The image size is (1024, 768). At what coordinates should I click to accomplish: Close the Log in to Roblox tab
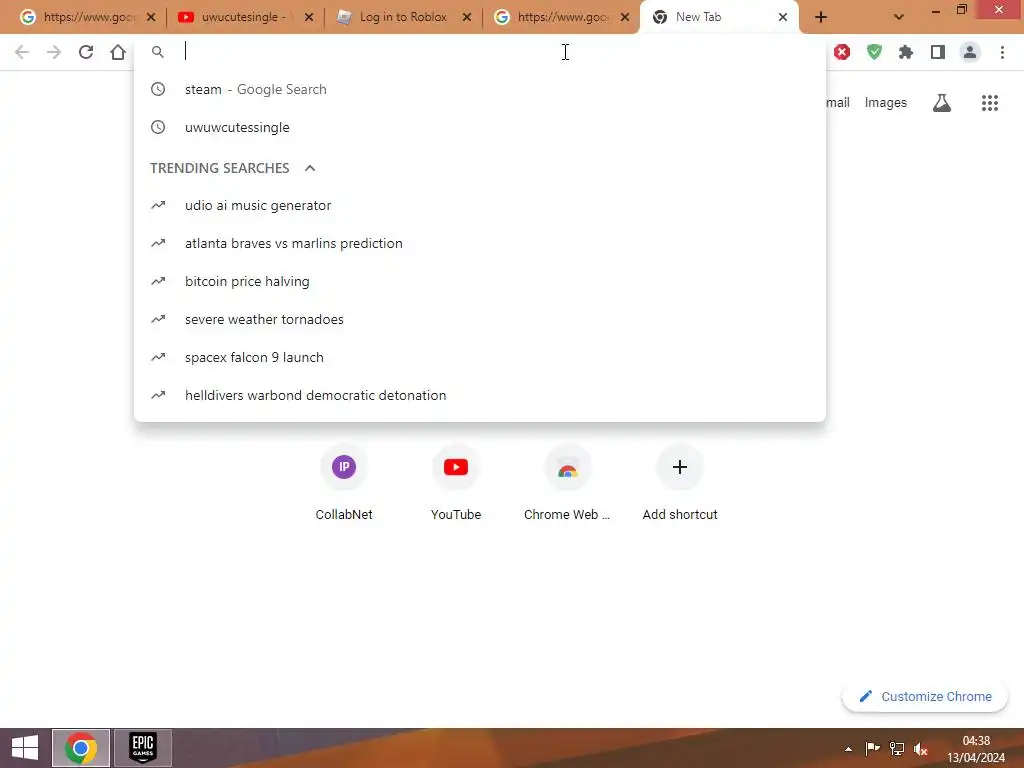pos(466,17)
